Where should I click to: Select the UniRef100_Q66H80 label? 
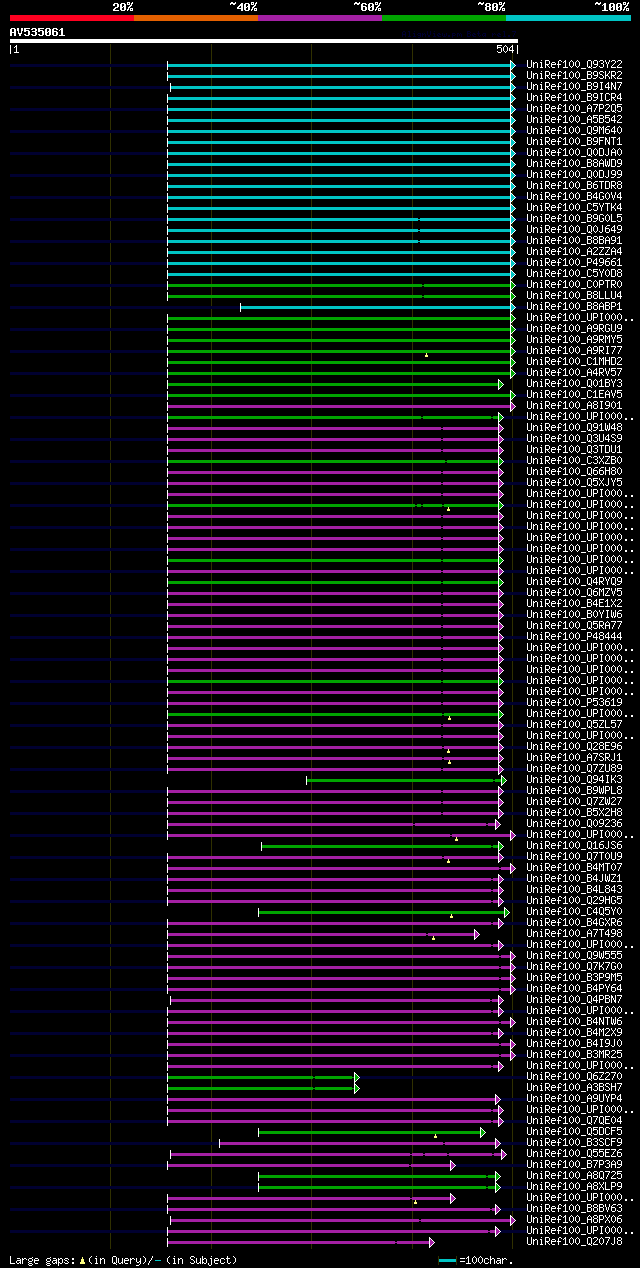click(574, 471)
